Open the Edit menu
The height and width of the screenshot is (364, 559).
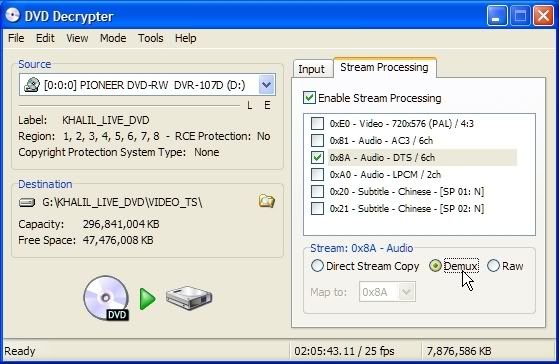pyautogui.click(x=45, y=38)
